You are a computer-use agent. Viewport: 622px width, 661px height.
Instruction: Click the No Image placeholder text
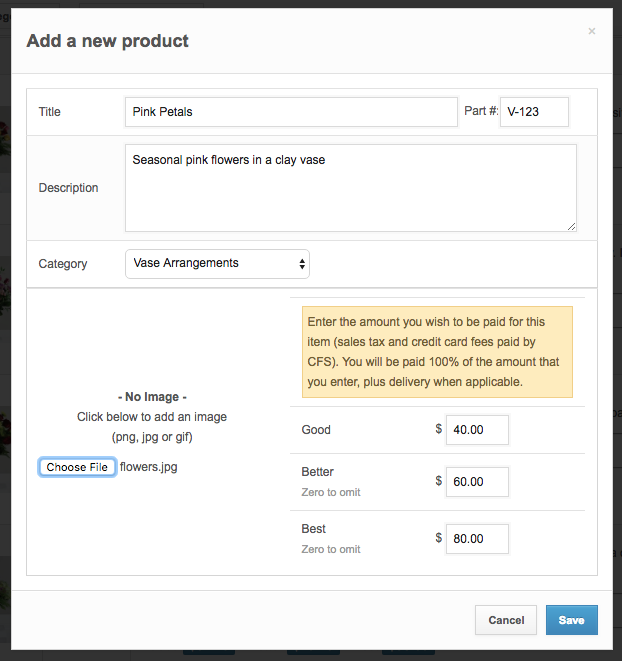(152, 397)
